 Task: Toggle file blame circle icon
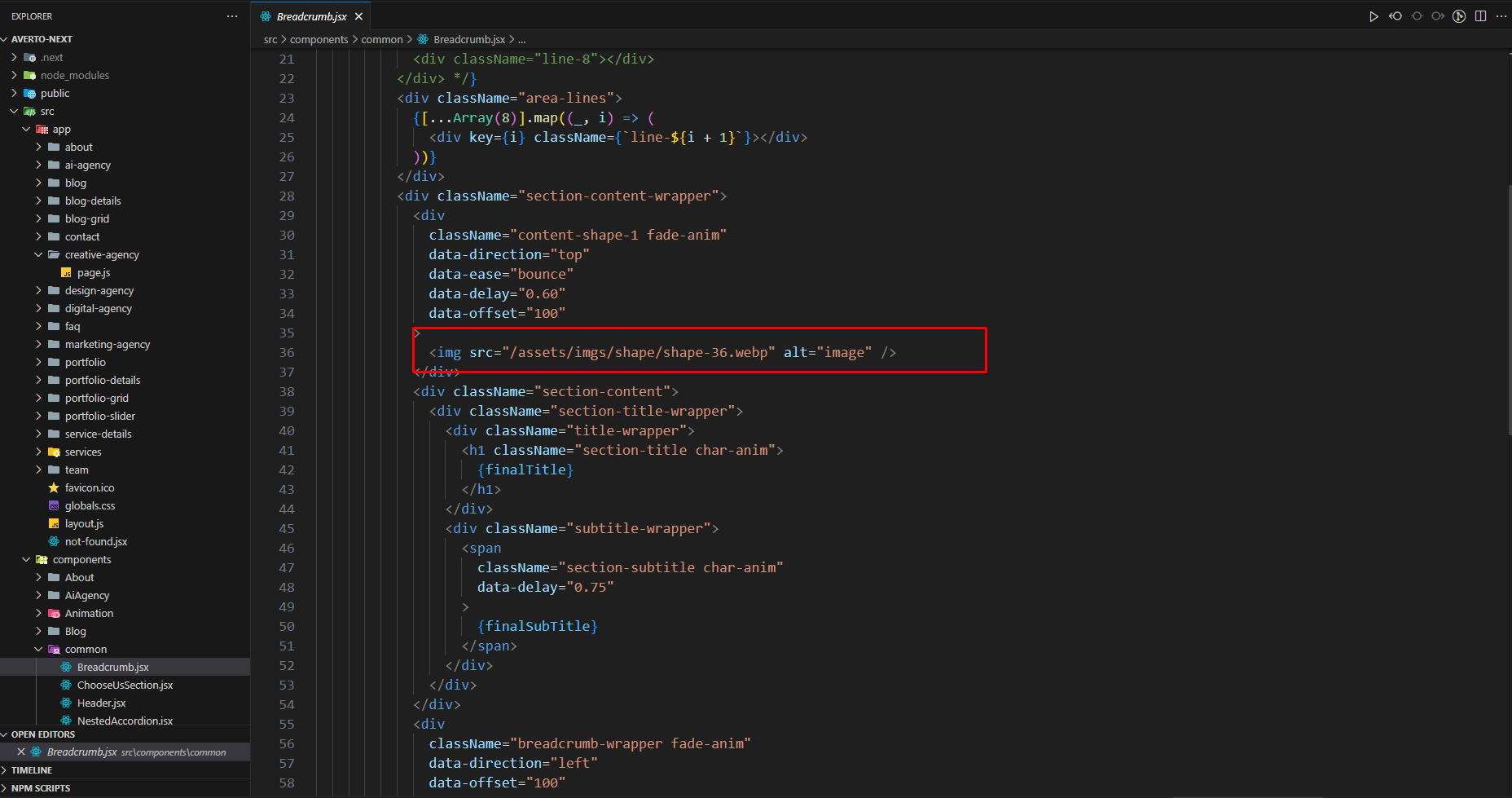click(1417, 16)
